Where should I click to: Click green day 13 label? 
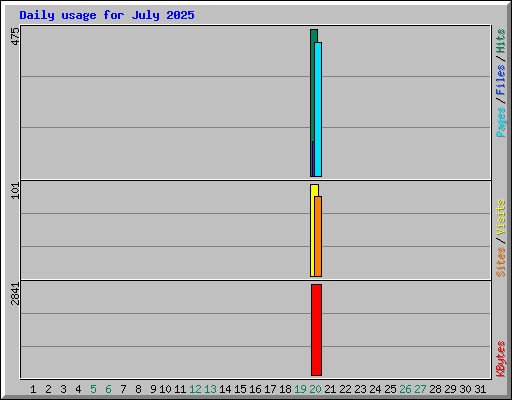click(x=210, y=389)
